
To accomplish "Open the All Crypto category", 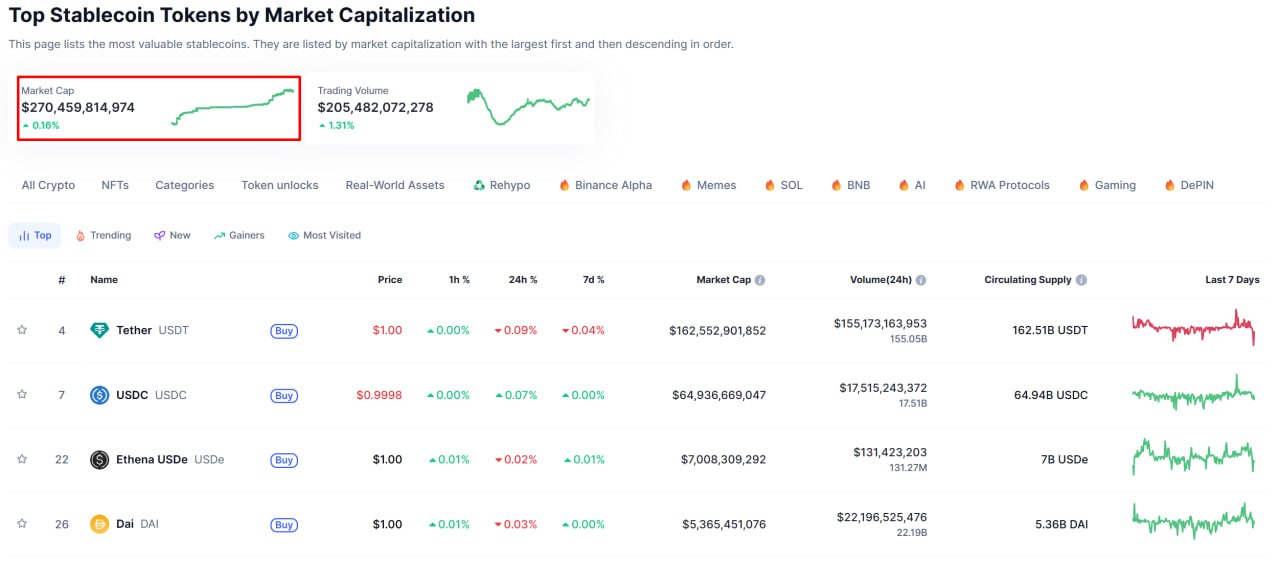I will coord(48,185).
